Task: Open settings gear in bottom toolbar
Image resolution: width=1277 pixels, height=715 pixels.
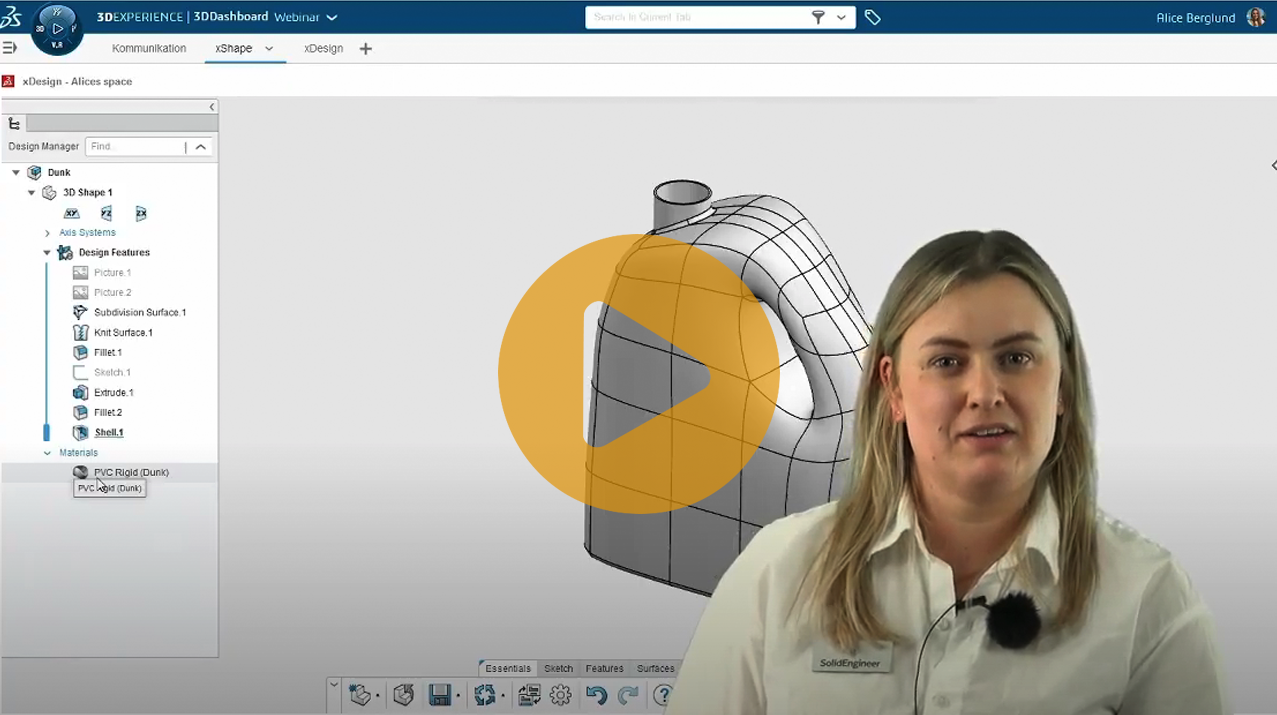Action: pos(561,695)
